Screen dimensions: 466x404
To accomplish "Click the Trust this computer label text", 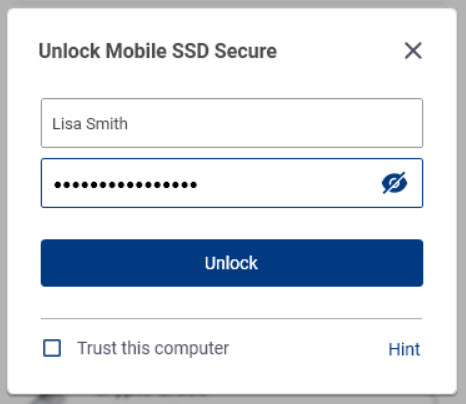I will tap(153, 348).
